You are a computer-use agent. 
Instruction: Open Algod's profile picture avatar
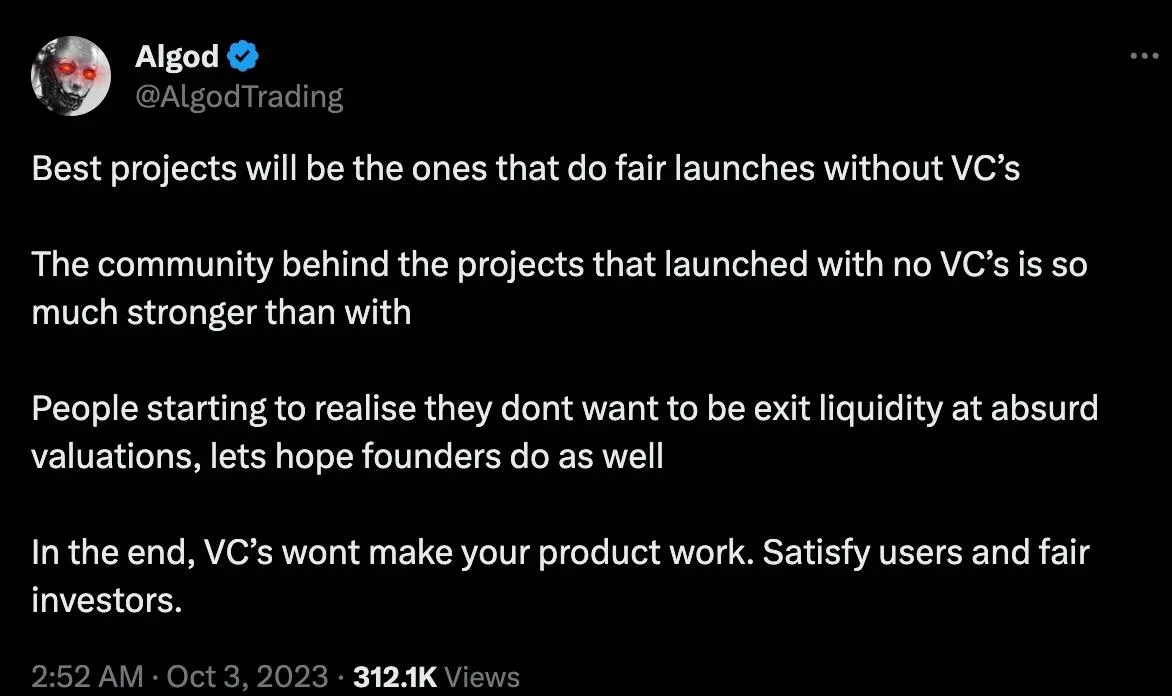[x=70, y=76]
